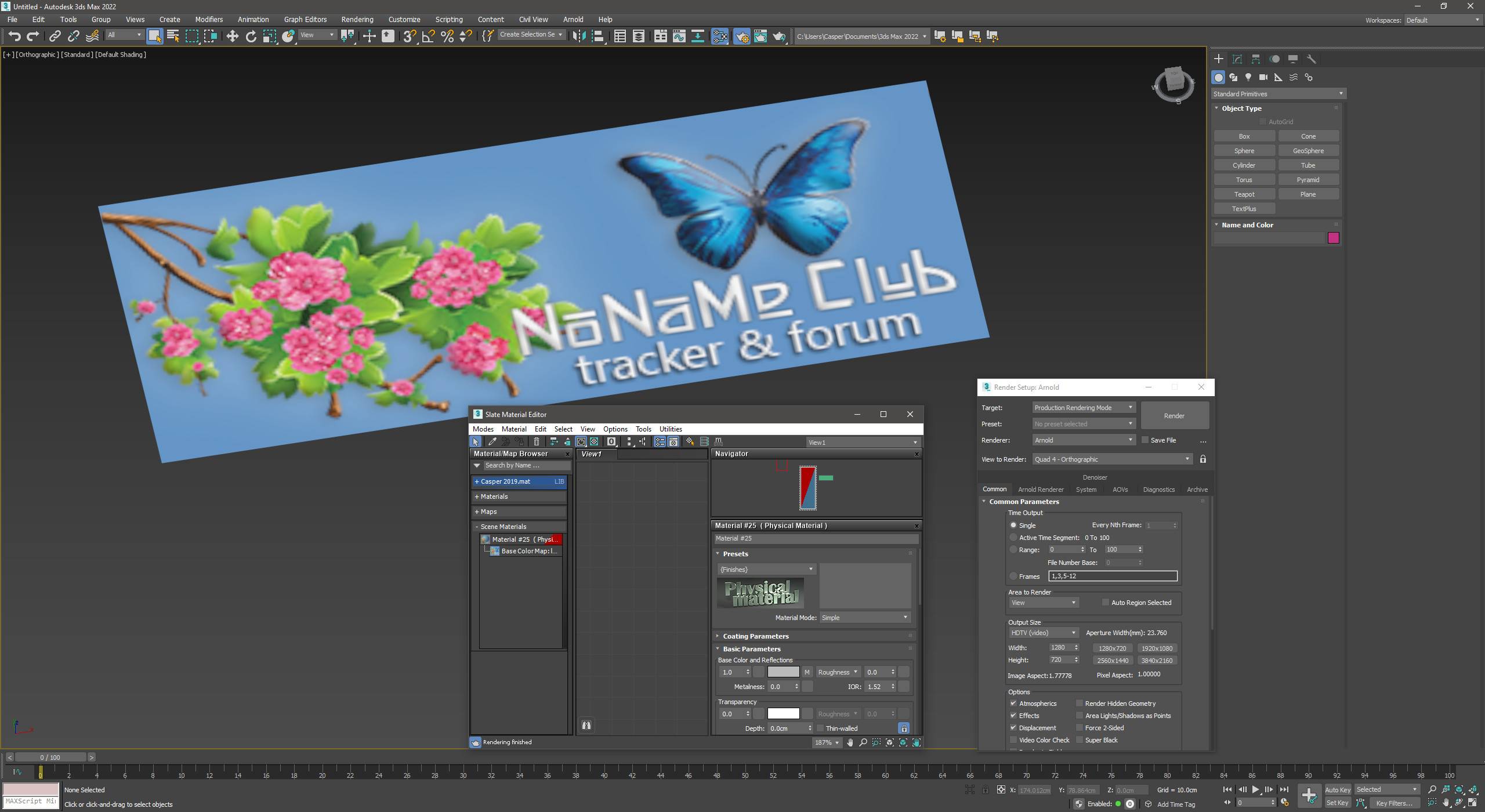This screenshot has height=812, width=1485.
Task: Toggle the Auto Key button
Action: click(x=1338, y=790)
